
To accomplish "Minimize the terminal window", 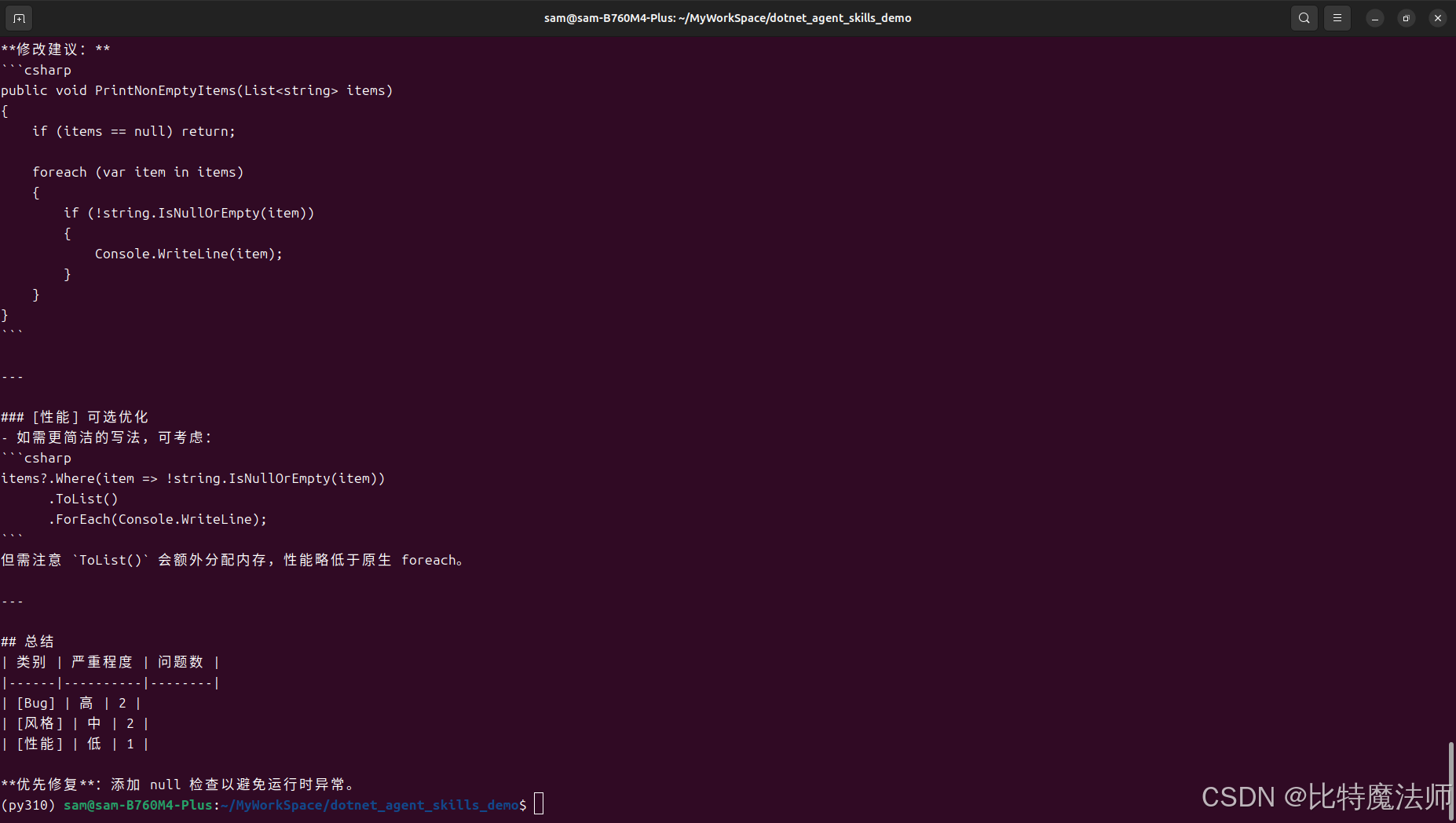I will (x=1374, y=18).
